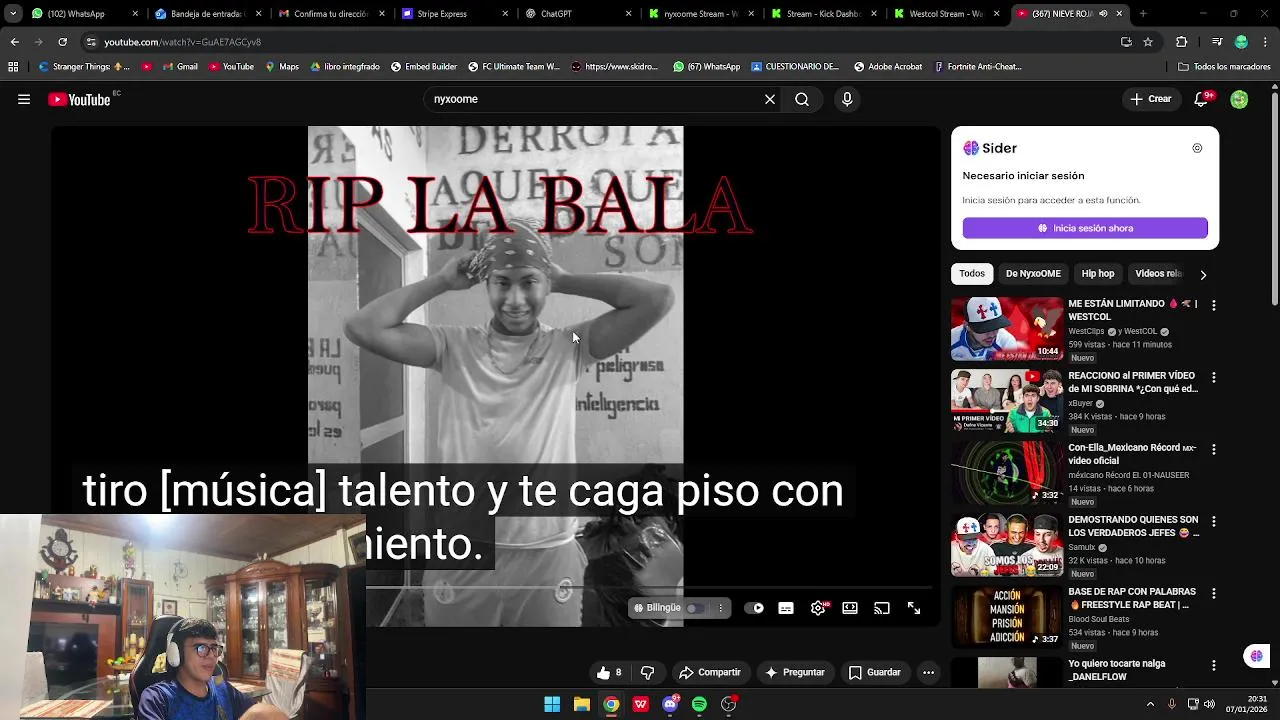This screenshot has height=720, width=1280.
Task: Run search with magnifying glass button
Action: pos(802,99)
